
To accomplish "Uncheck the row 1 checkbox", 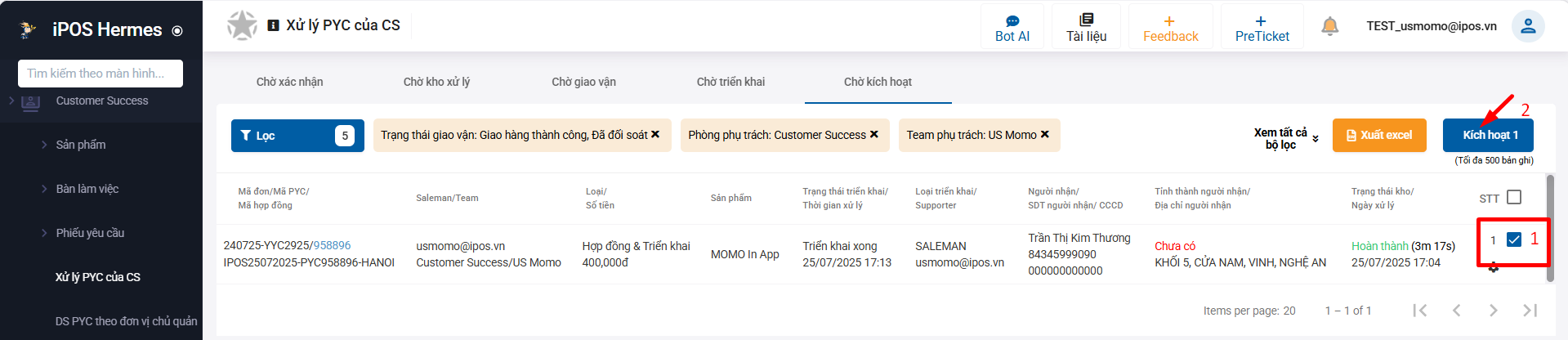I will point(1513,239).
